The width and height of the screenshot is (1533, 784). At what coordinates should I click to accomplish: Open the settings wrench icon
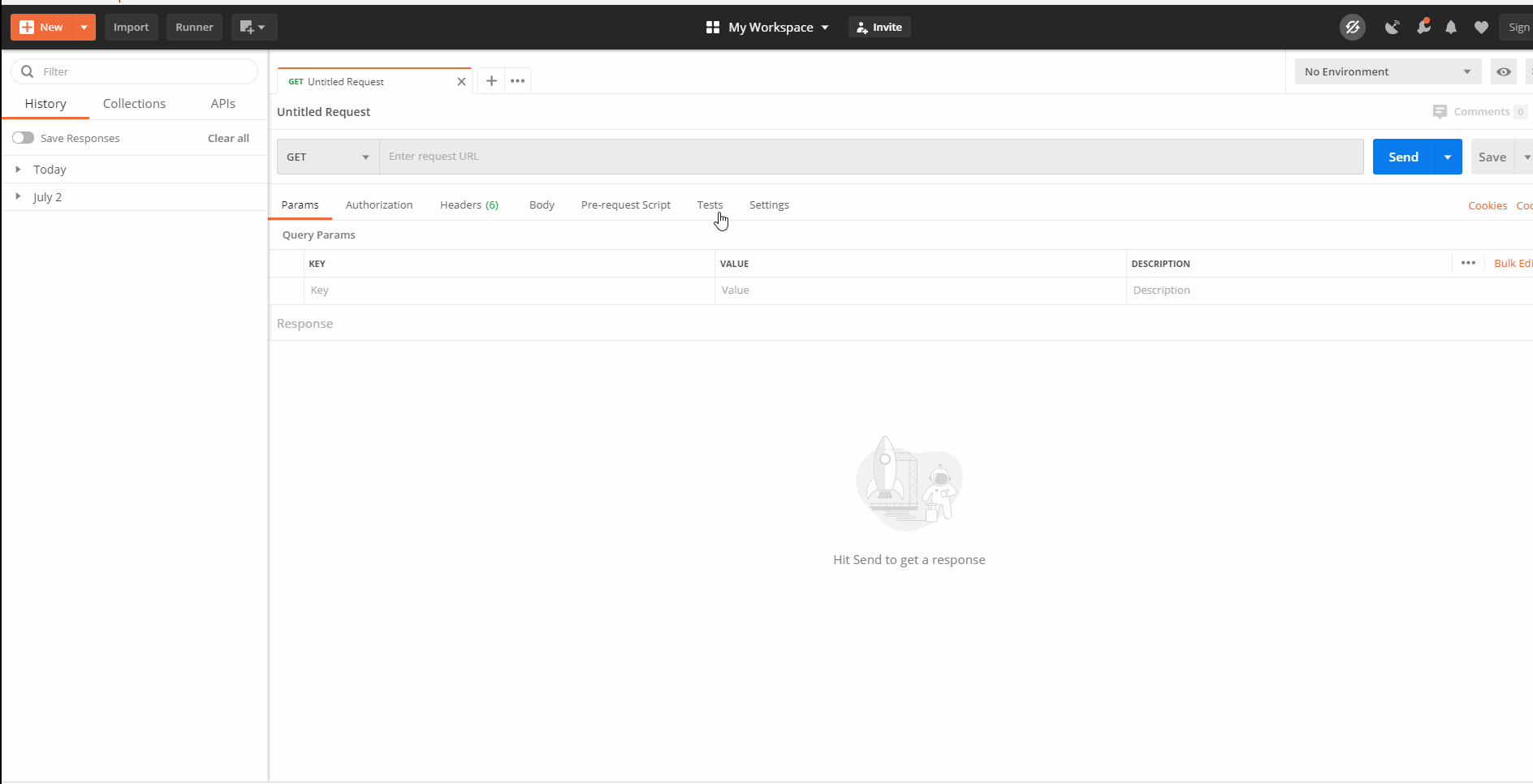[x=1423, y=27]
